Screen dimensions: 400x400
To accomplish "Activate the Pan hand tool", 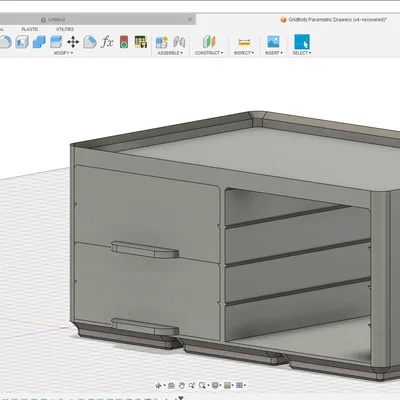I will click(182, 386).
